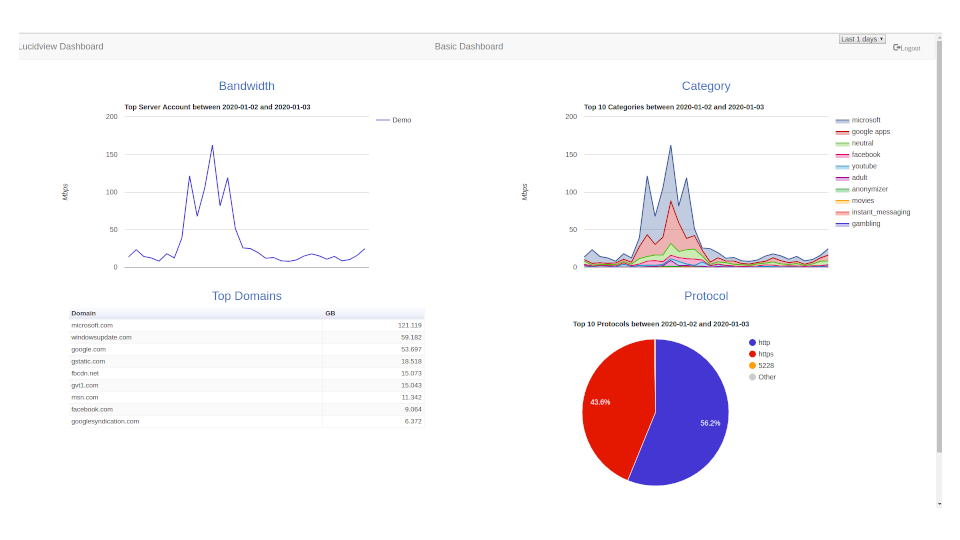Click the orange 5228 legend dot
The width and height of the screenshot is (960, 540).
tap(752, 365)
